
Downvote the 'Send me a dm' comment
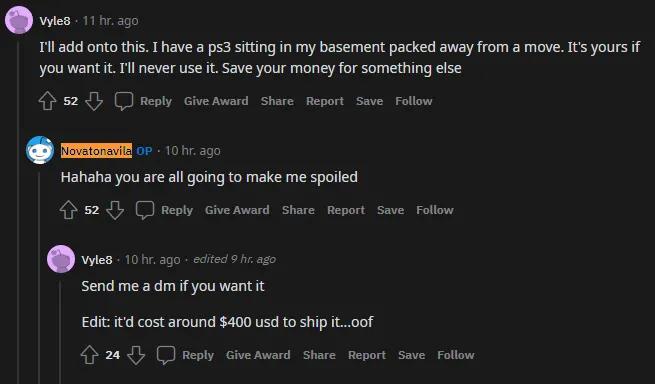136,355
